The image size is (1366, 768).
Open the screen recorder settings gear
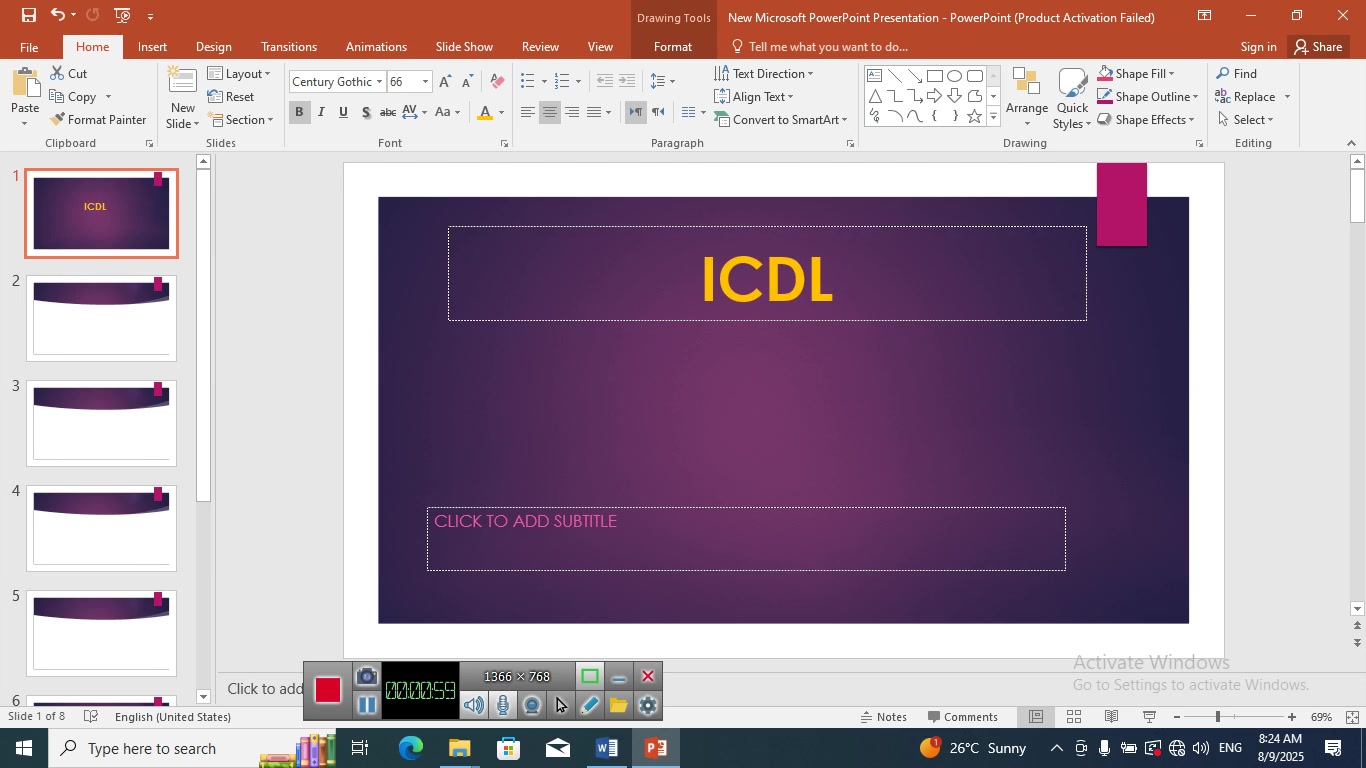coord(648,705)
